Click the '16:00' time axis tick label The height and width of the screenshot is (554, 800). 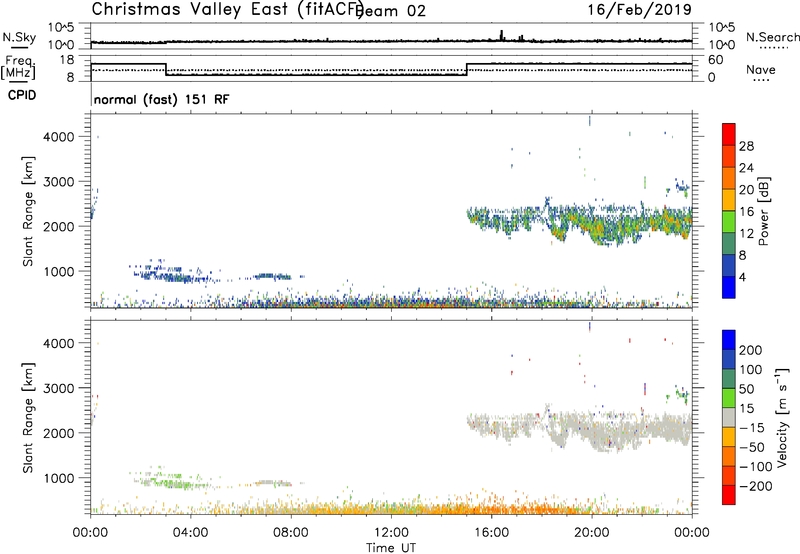tap(491, 533)
